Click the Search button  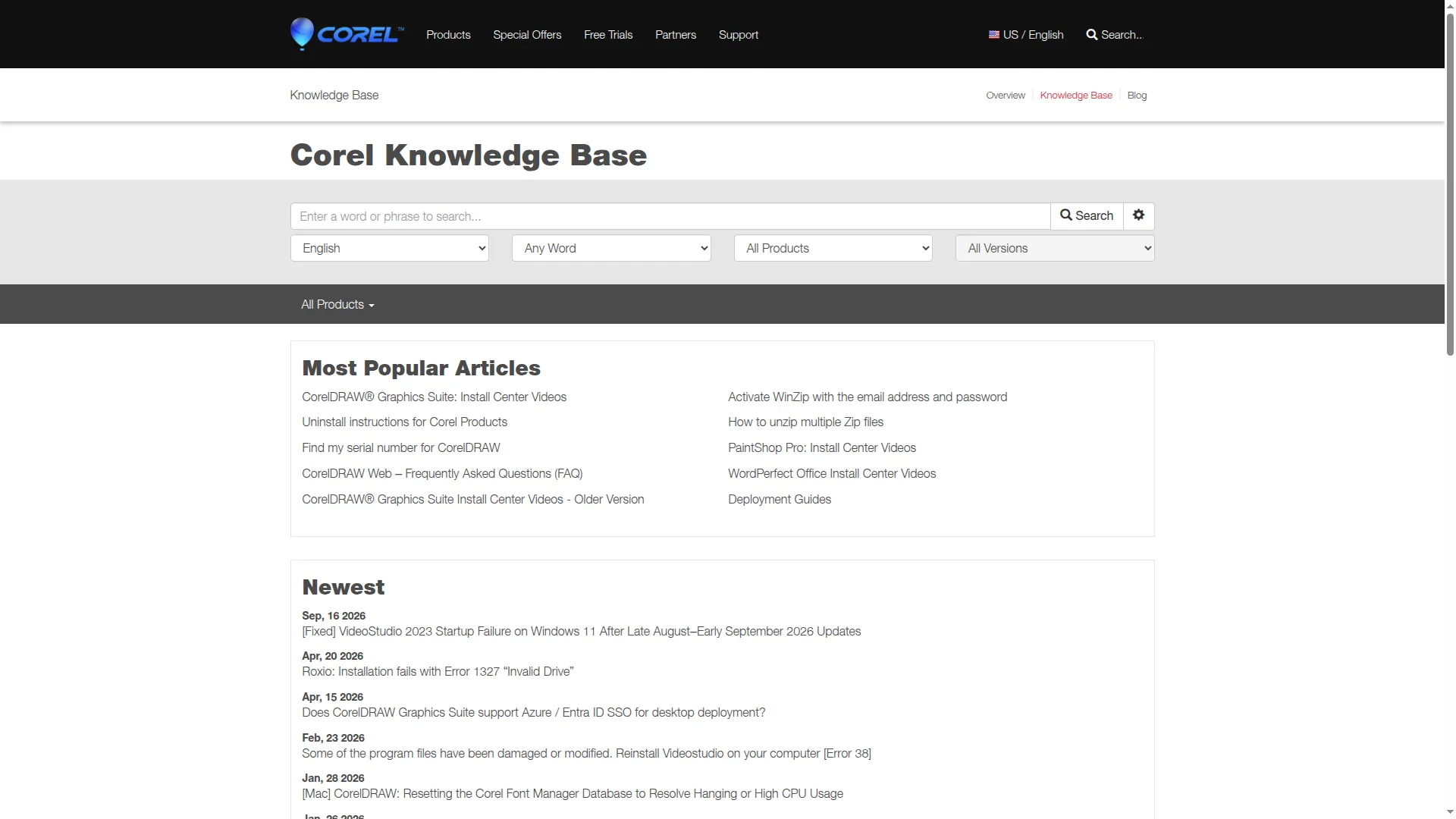click(x=1087, y=215)
